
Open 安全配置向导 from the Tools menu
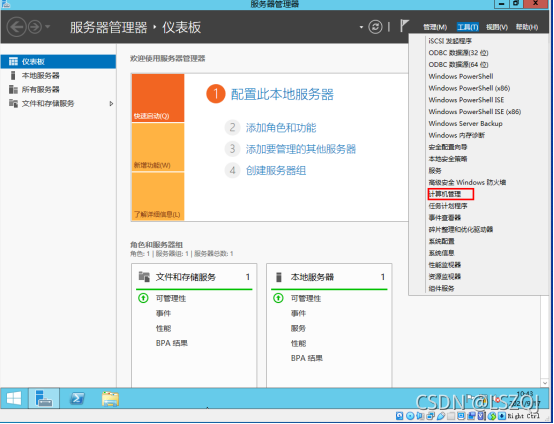click(448, 147)
